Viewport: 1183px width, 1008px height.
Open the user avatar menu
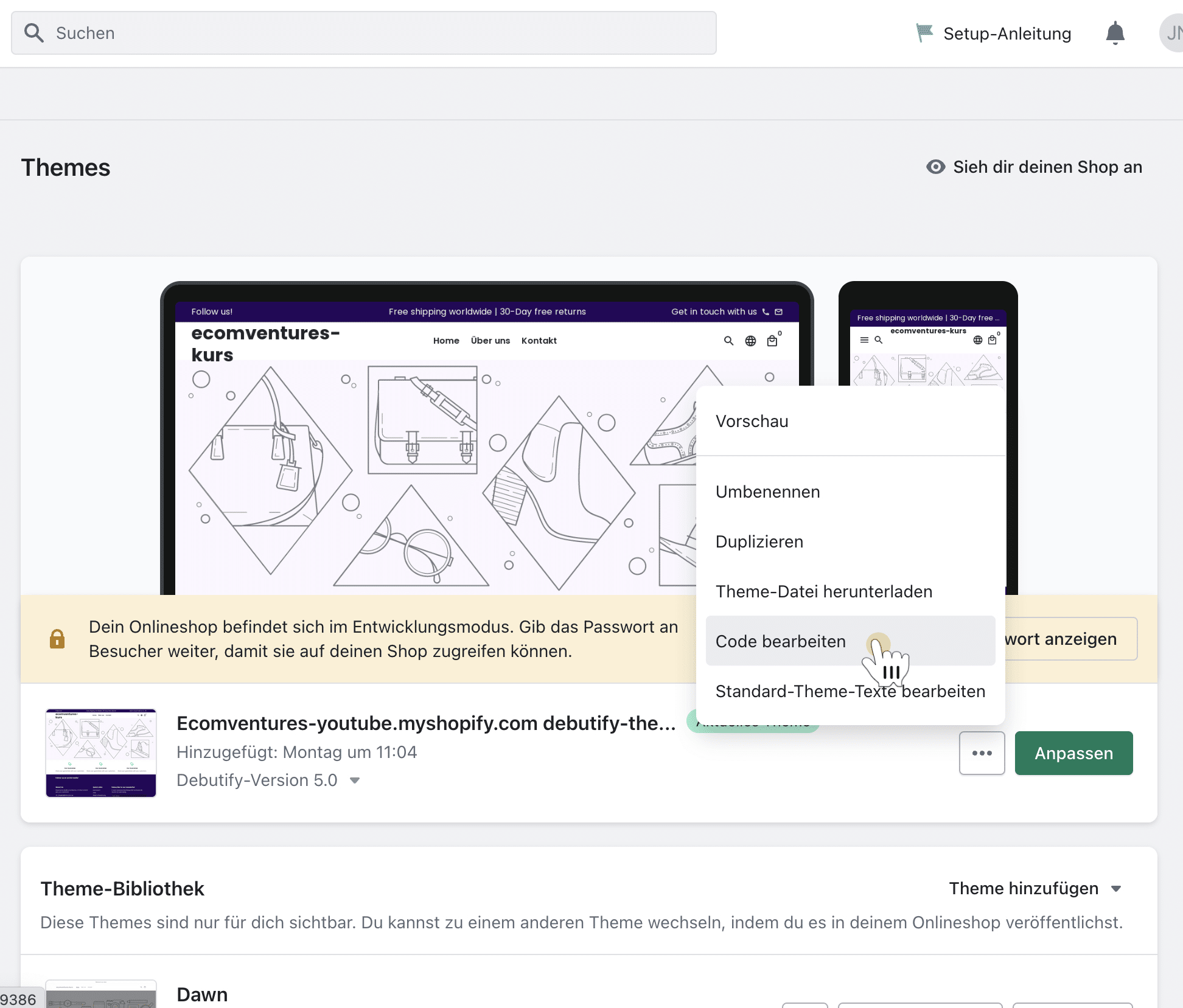coord(1172,33)
